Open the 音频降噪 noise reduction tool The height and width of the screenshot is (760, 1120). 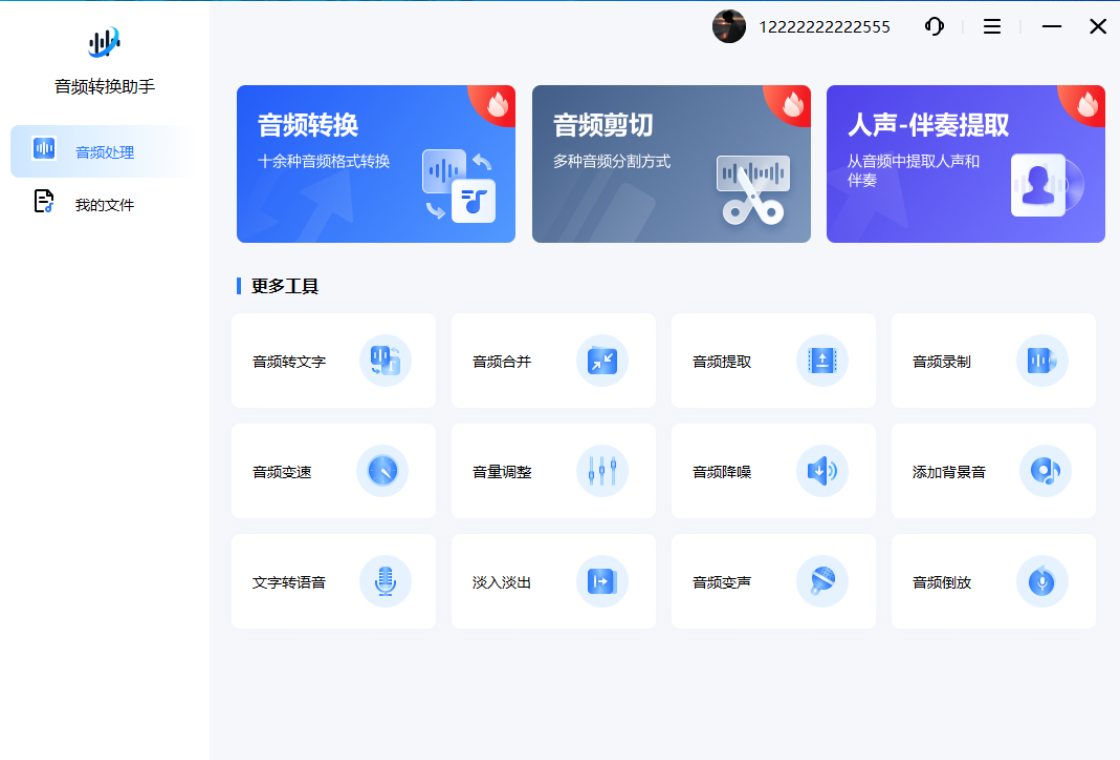click(x=773, y=471)
